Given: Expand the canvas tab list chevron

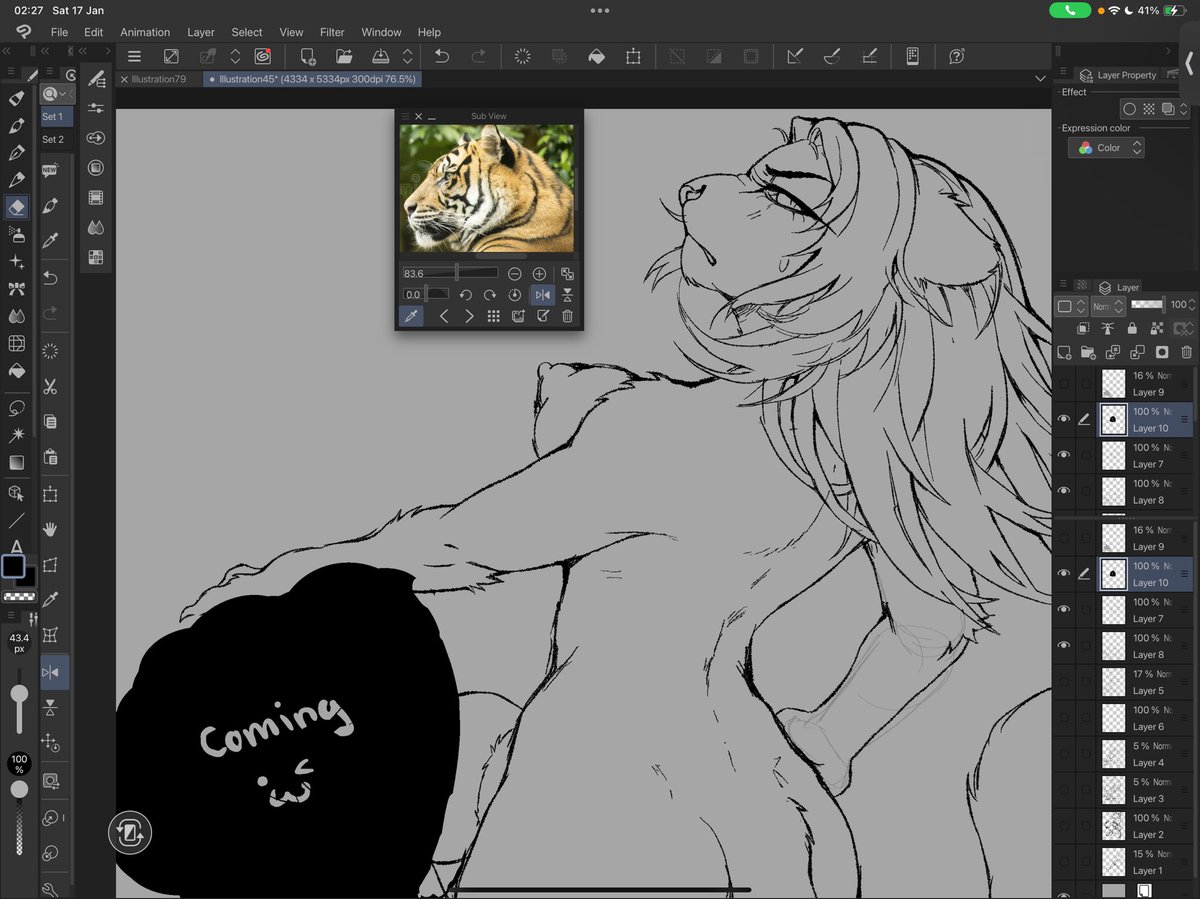Looking at the screenshot, I should coord(1040,77).
